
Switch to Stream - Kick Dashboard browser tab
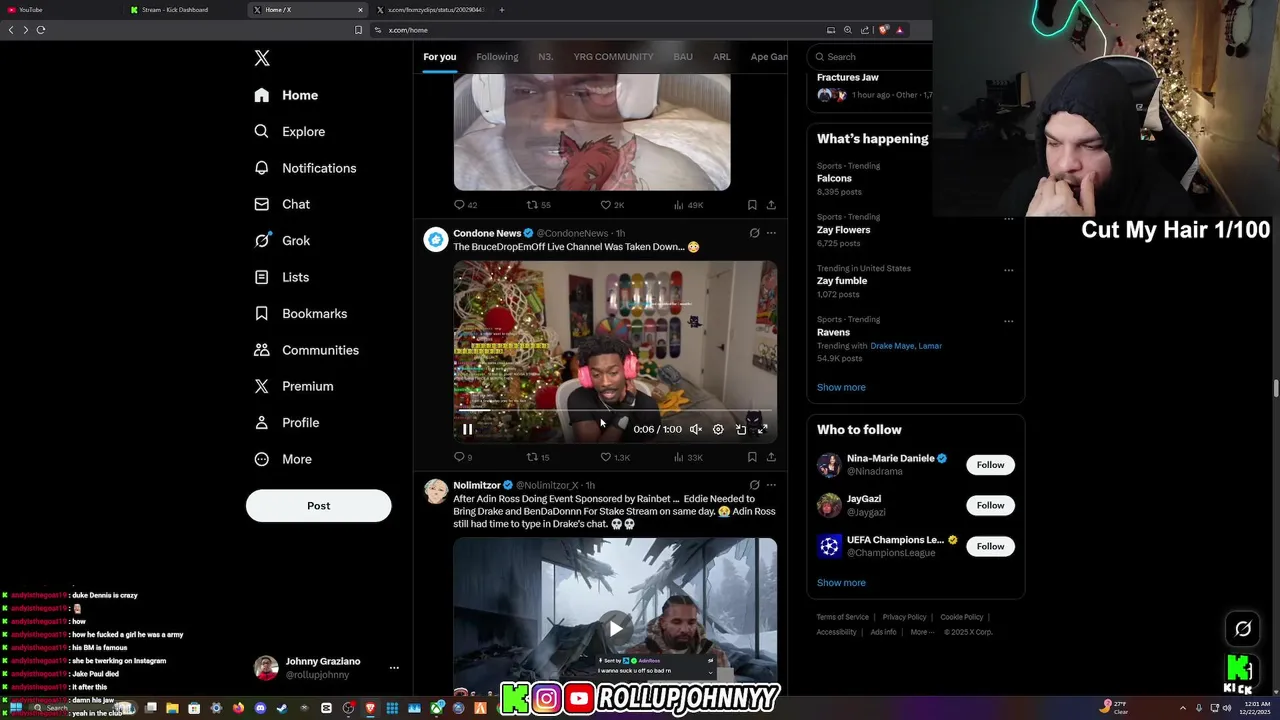(180, 10)
